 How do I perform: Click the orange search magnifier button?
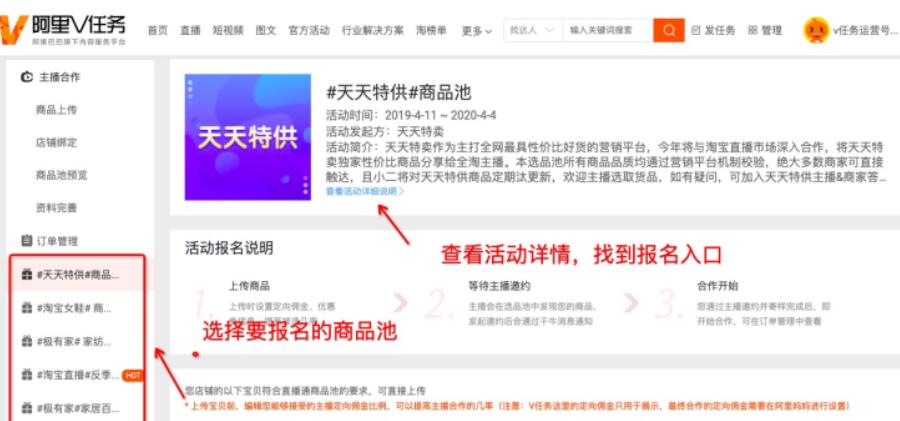669,30
